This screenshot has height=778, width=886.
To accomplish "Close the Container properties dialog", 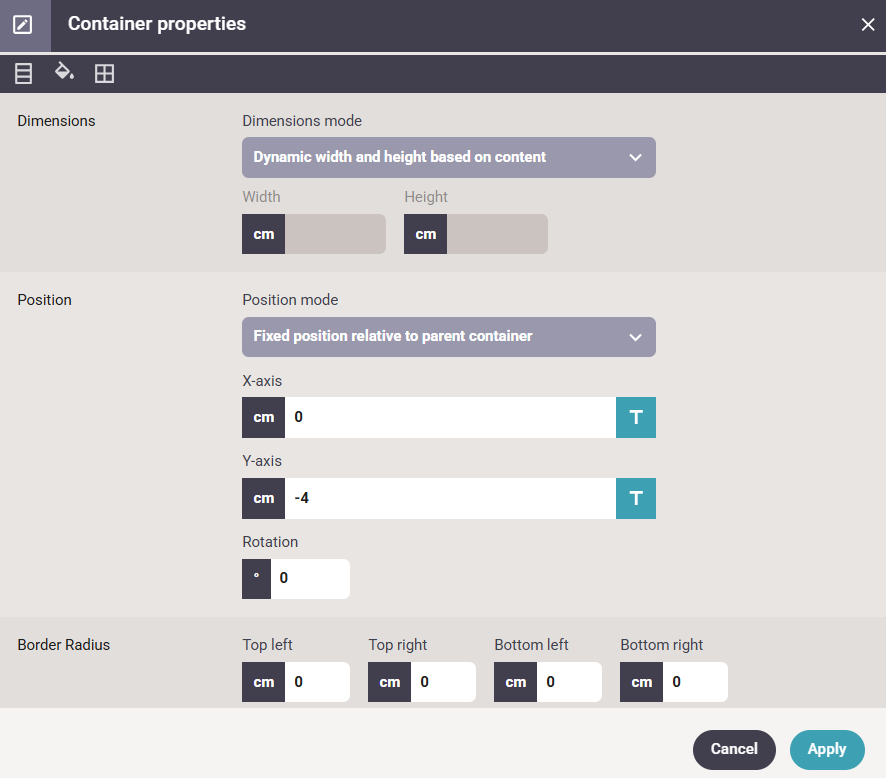I will pos(868,24).
